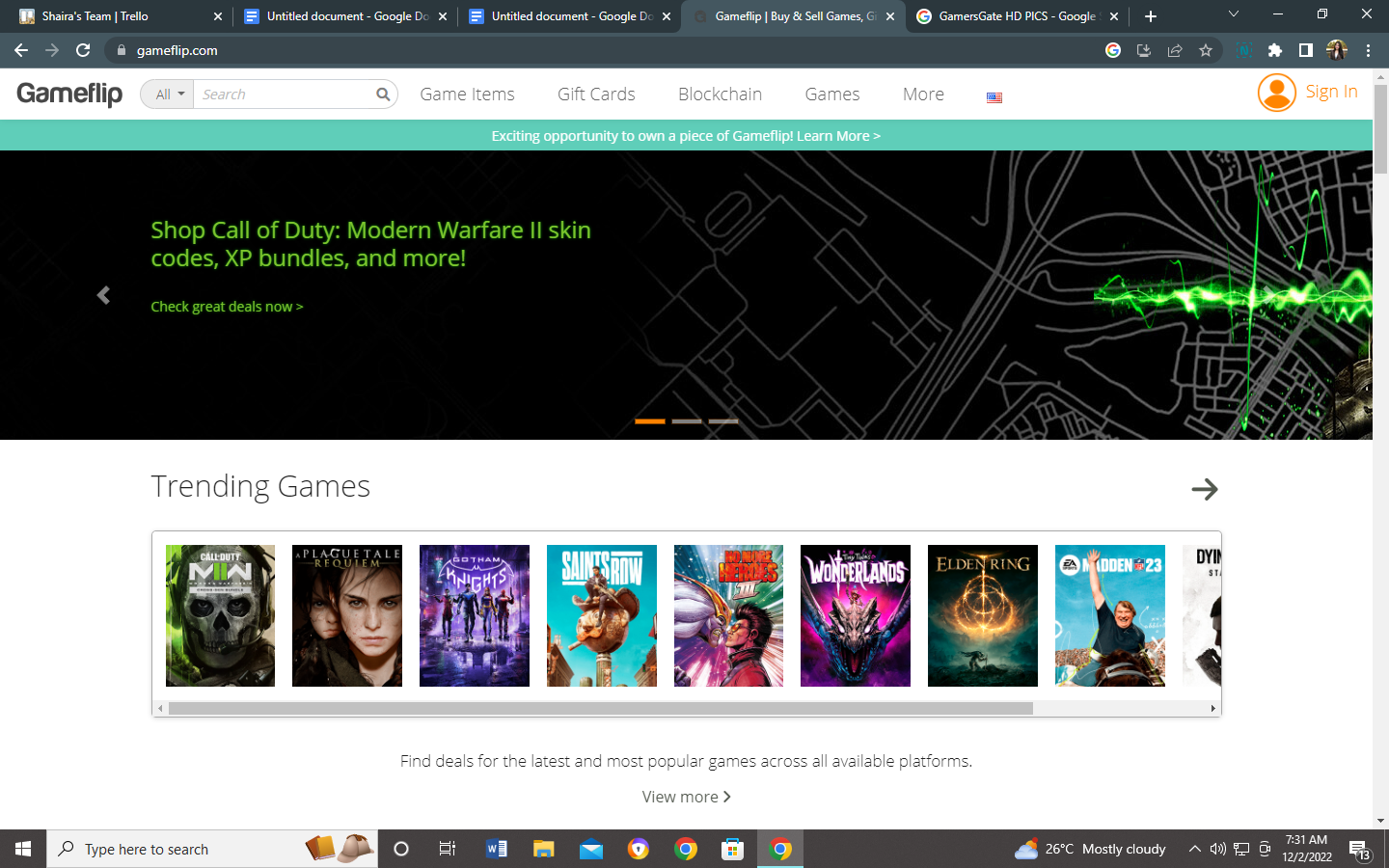Switch to Shaira's Team Trello tab
Image resolution: width=1389 pixels, height=868 pixels.
coord(121,16)
